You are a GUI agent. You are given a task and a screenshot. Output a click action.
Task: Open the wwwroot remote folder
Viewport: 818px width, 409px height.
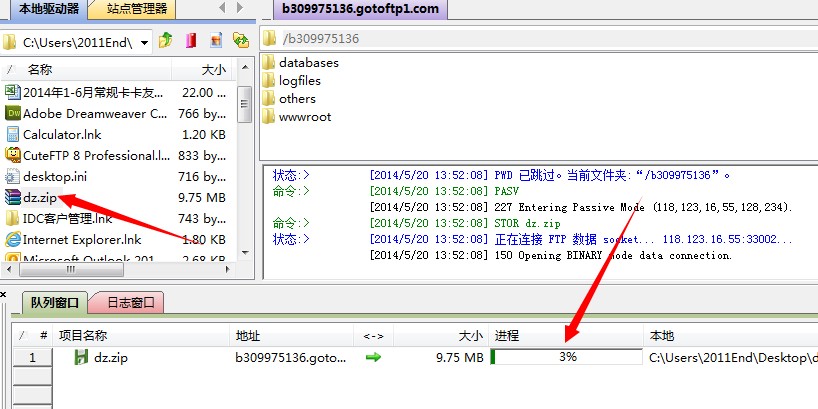(304, 116)
